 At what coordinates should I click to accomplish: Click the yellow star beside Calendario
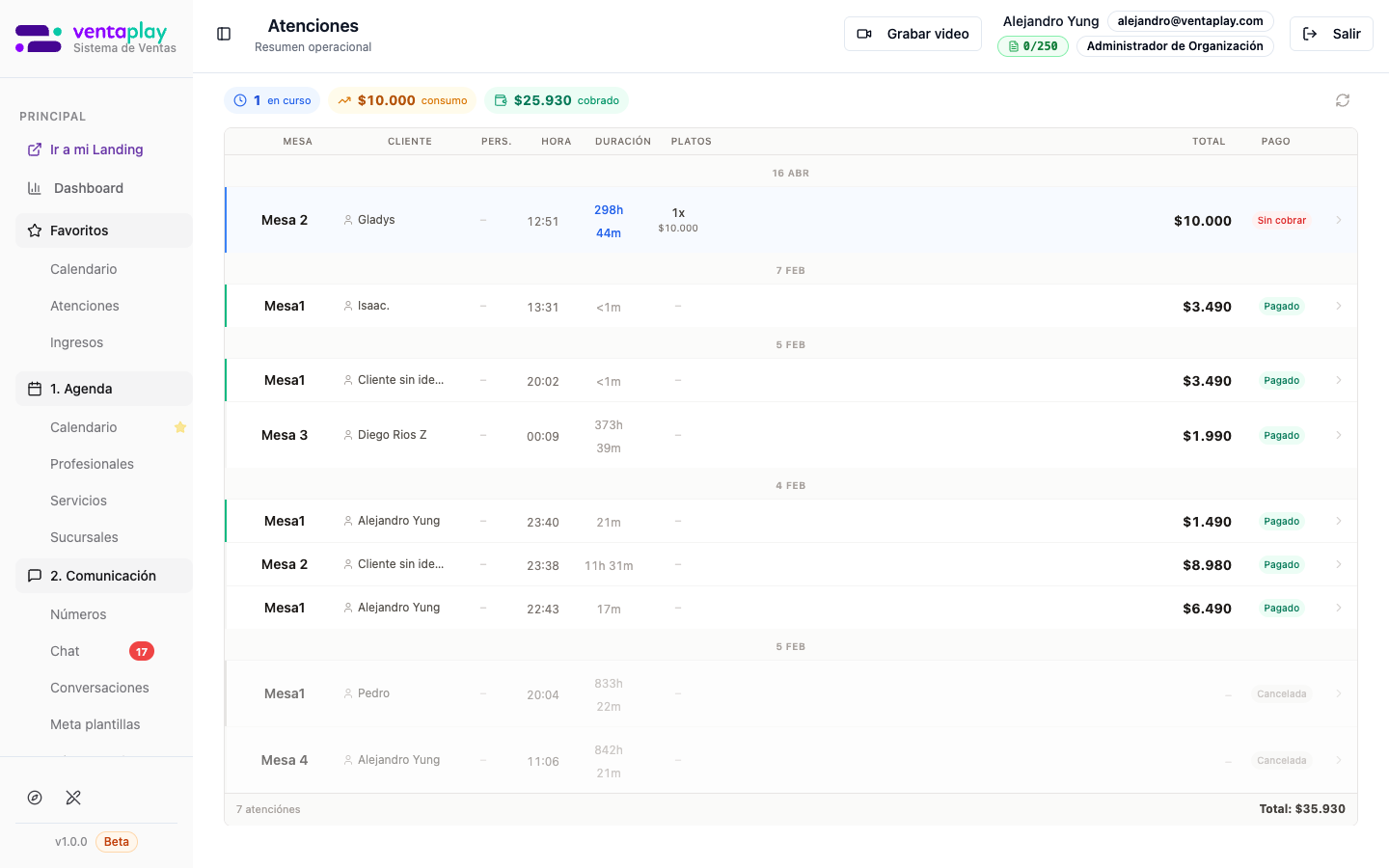click(179, 427)
